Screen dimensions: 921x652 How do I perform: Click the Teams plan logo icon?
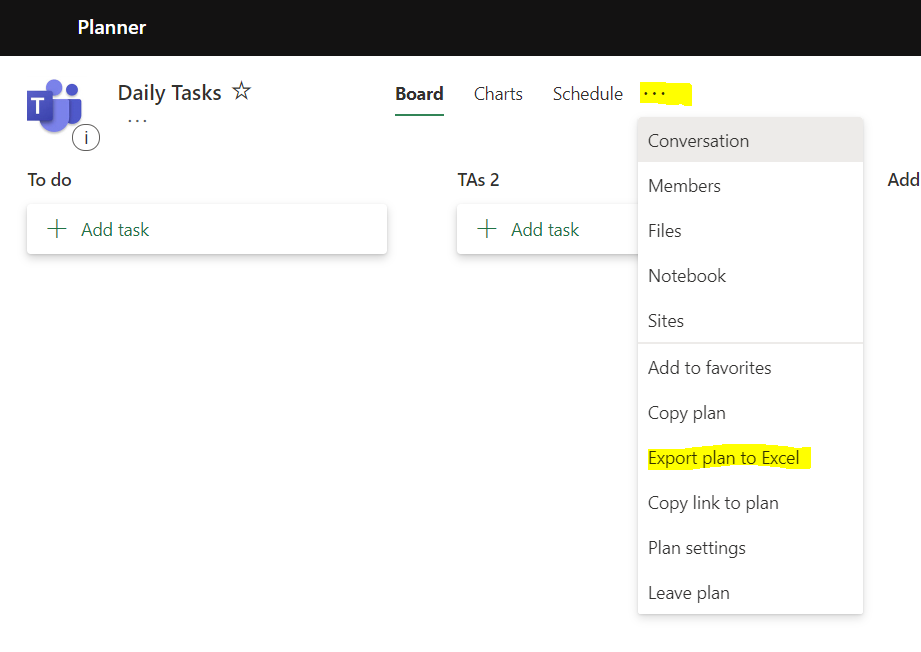coord(54,106)
